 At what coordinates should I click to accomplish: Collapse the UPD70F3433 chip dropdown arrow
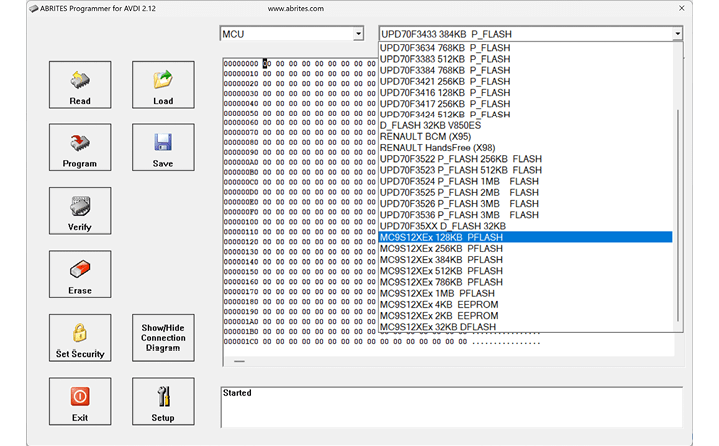pyautogui.click(x=677, y=34)
